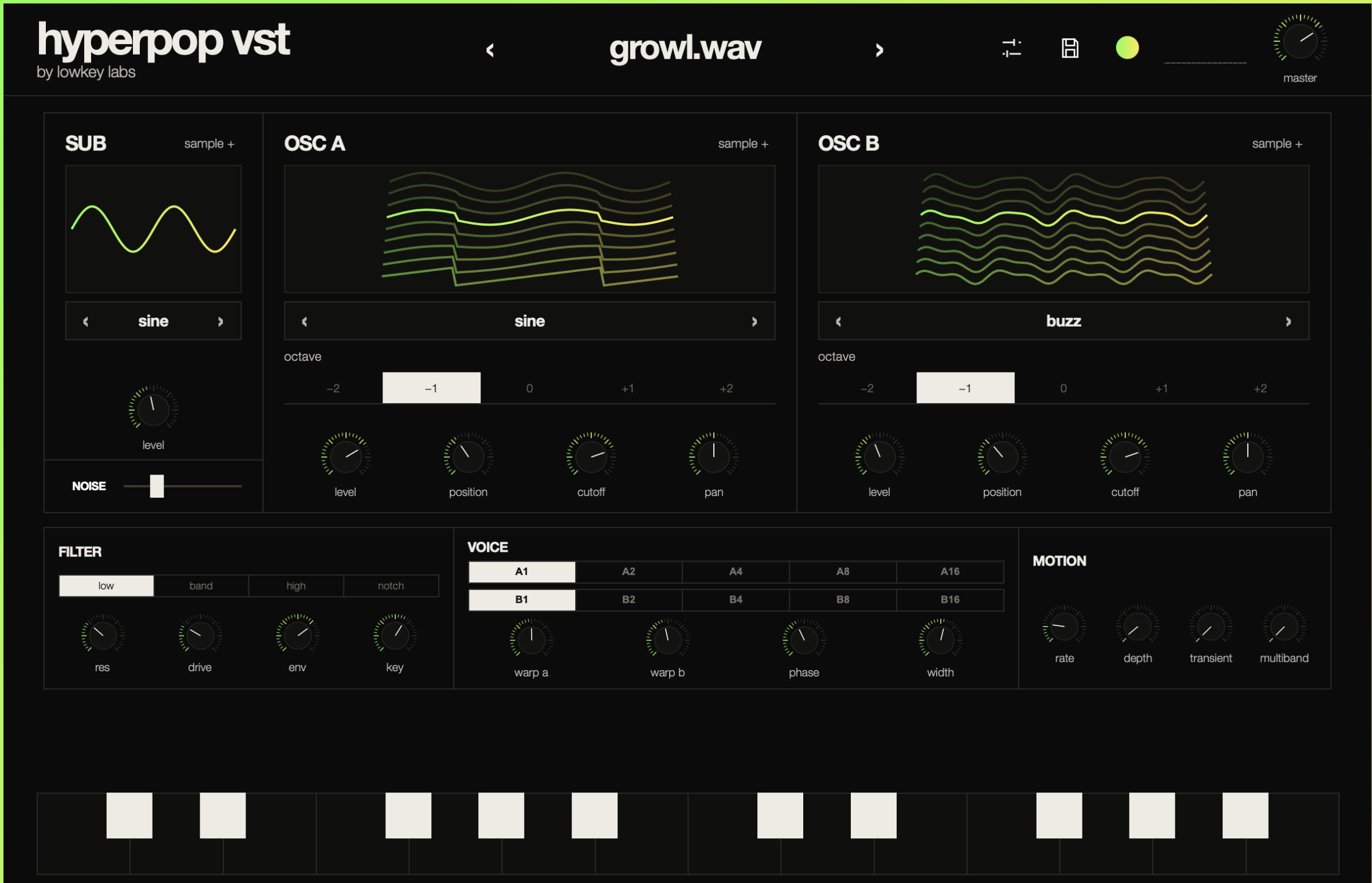Click the filter drive knob
This screenshot has height=883, width=1372.
pos(200,635)
